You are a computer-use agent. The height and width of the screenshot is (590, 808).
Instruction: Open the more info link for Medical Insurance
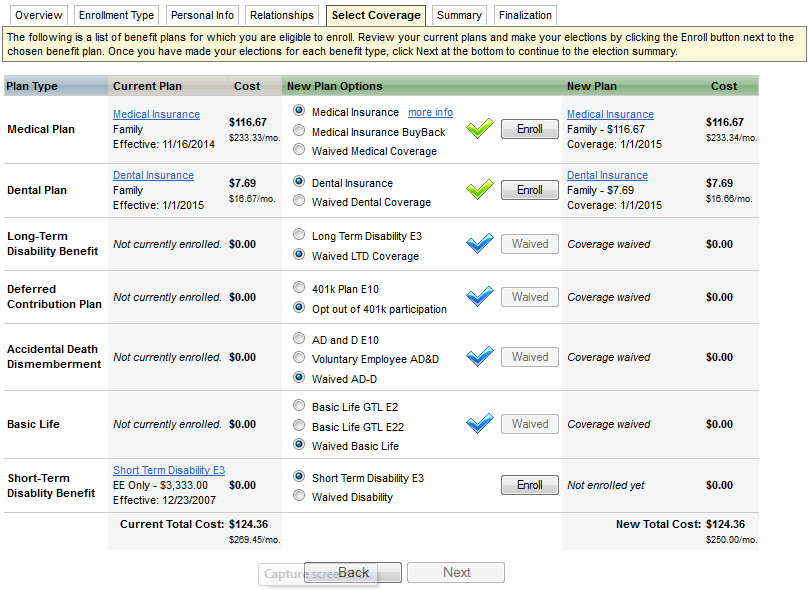point(430,113)
